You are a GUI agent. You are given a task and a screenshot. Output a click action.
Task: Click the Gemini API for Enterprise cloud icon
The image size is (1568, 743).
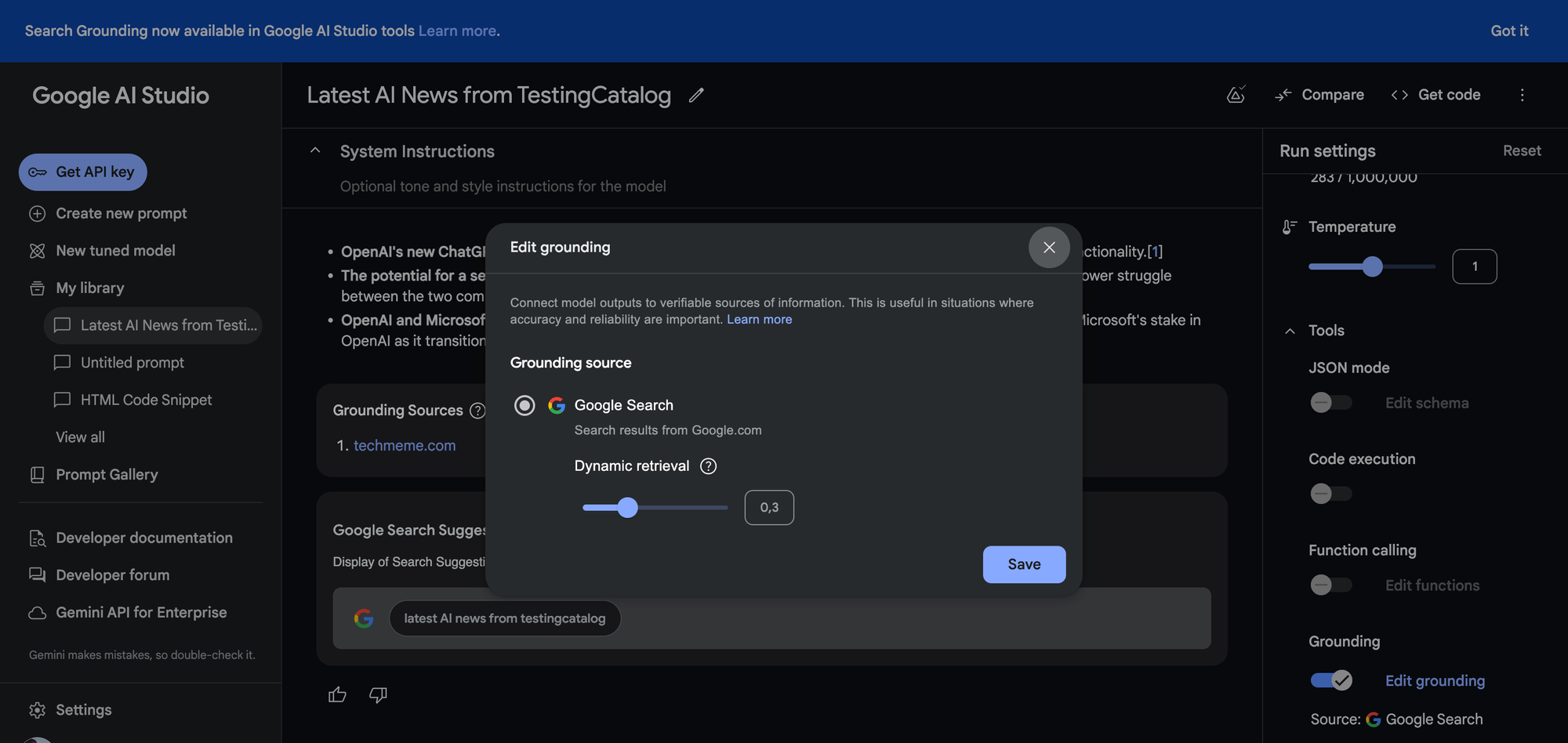(x=38, y=613)
